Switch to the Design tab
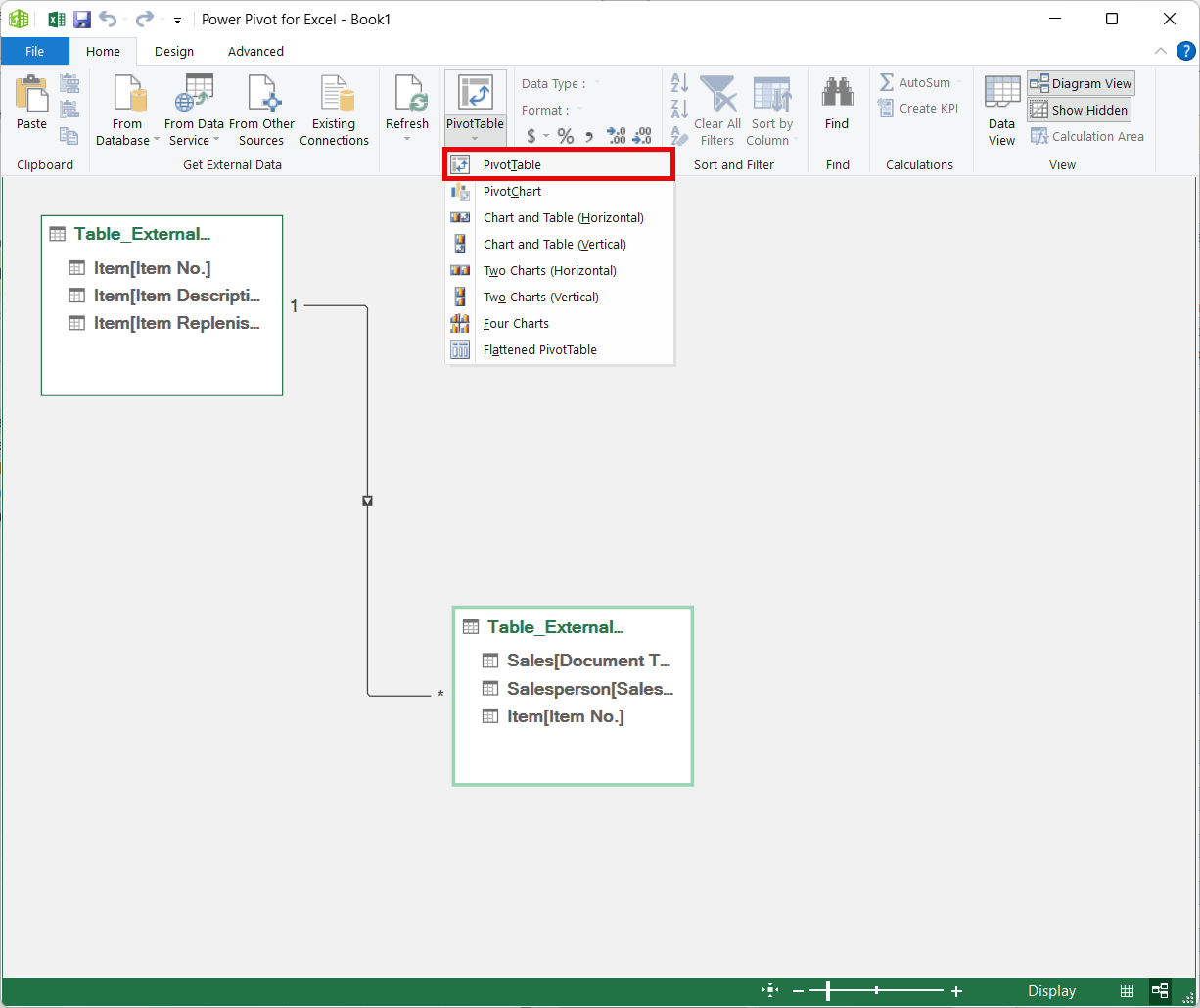Screen dimensions: 1200x1008 [173, 51]
